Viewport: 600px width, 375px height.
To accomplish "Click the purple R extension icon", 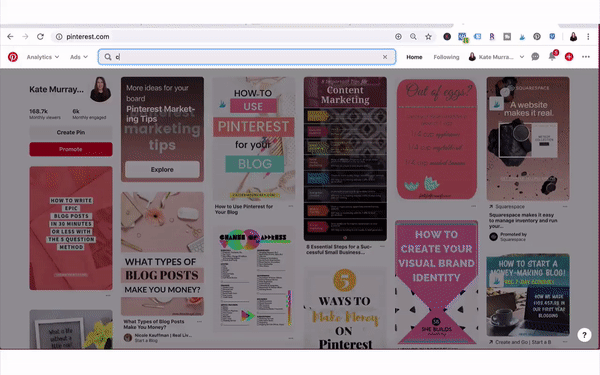I will click(x=492, y=37).
